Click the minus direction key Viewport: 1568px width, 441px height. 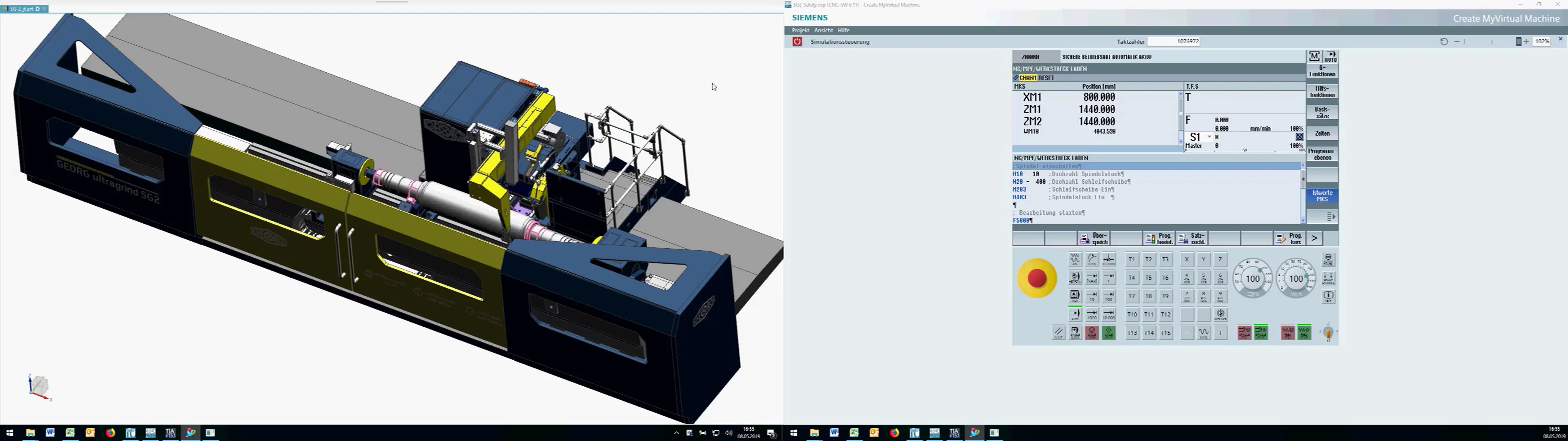(1187, 333)
